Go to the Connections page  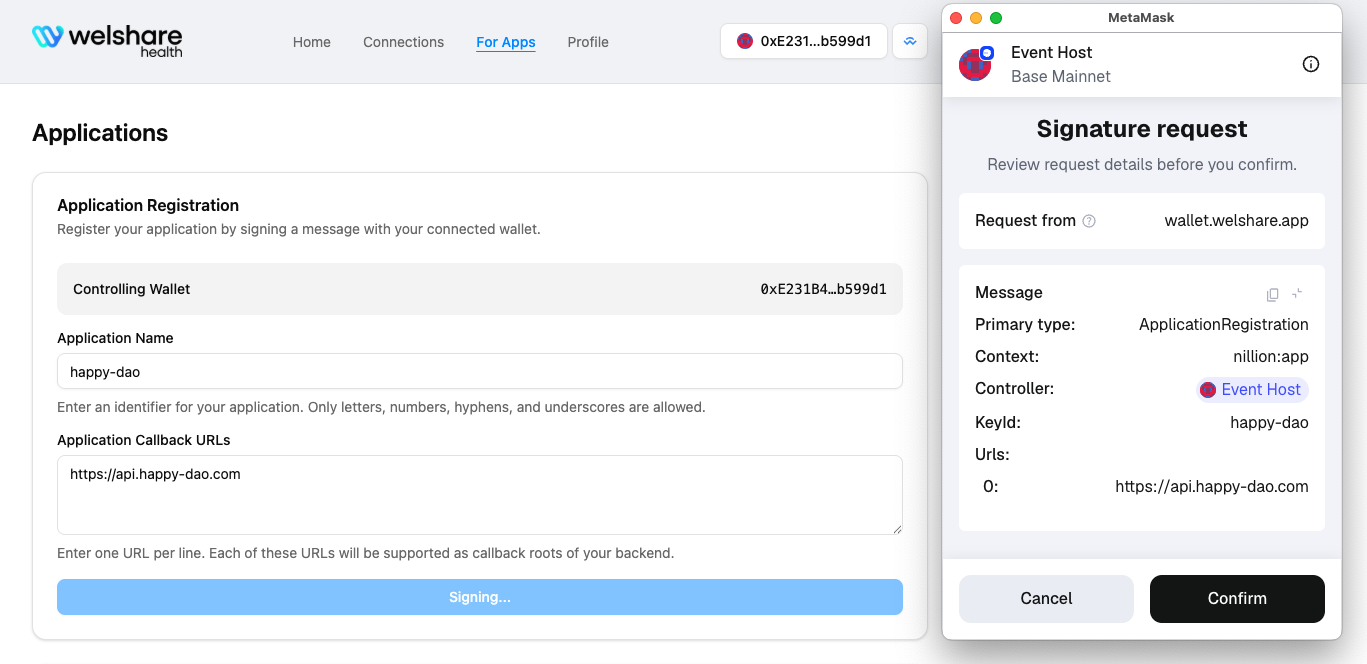pos(403,42)
